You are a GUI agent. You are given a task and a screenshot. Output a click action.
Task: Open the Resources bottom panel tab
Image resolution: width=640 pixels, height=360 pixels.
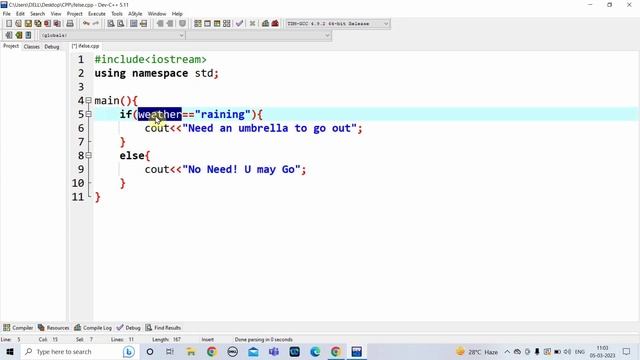coord(53,328)
